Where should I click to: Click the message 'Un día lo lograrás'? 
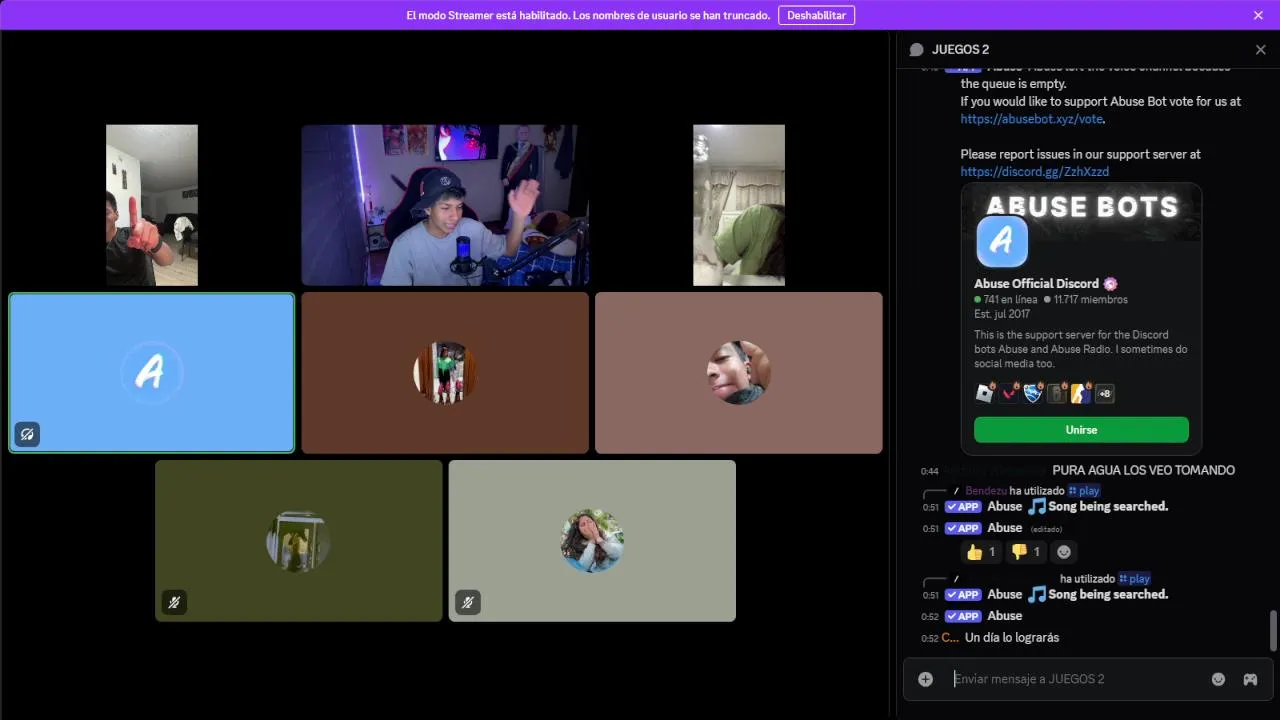(x=1012, y=638)
